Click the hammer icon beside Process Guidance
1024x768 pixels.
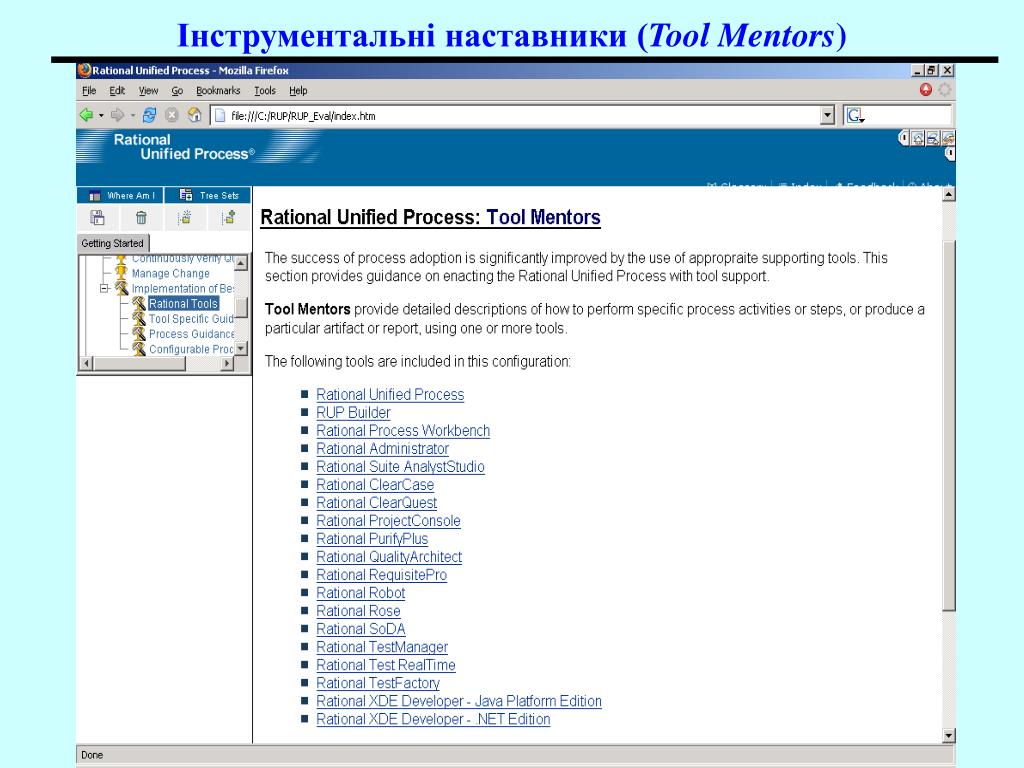[138, 334]
